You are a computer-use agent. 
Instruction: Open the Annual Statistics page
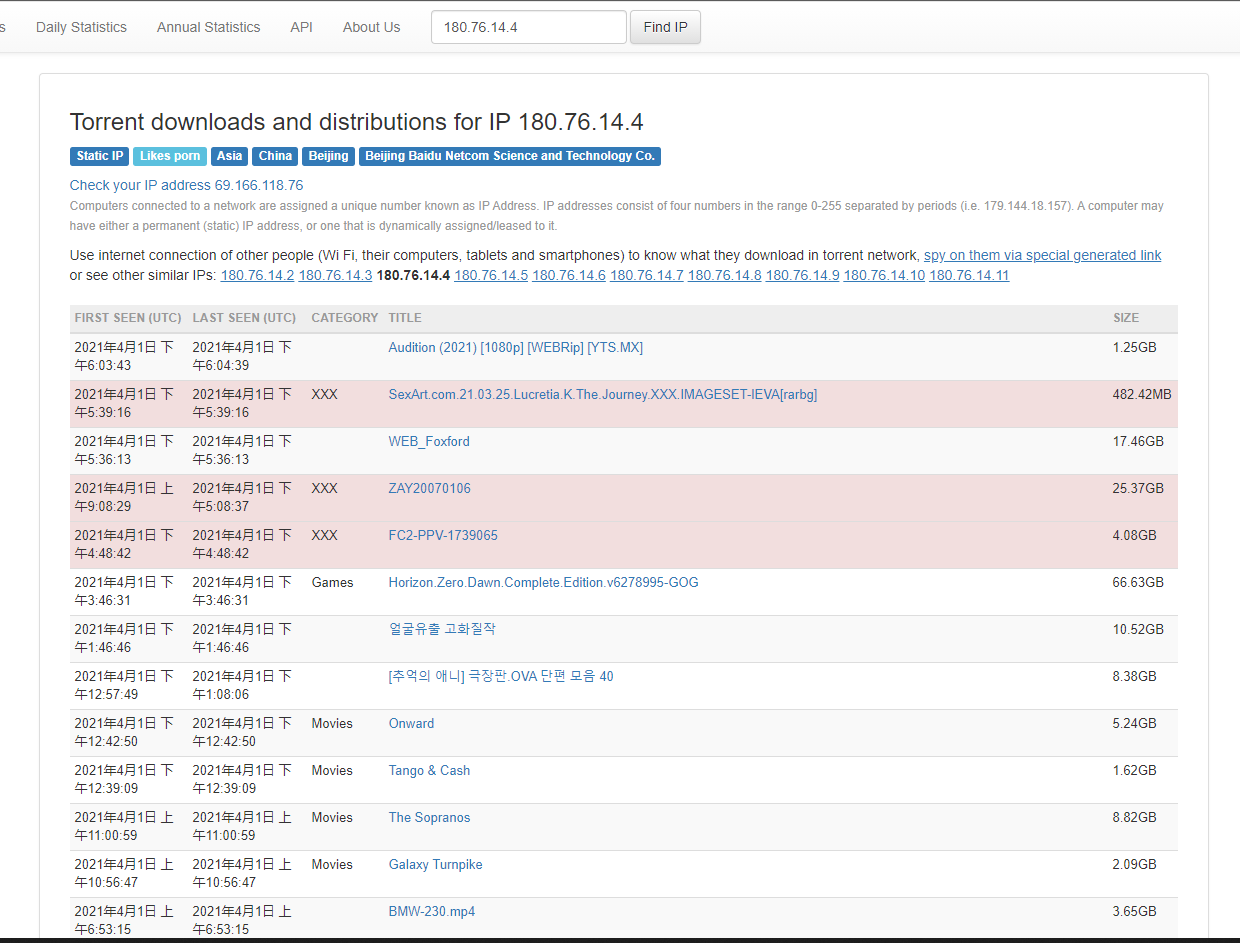208,27
